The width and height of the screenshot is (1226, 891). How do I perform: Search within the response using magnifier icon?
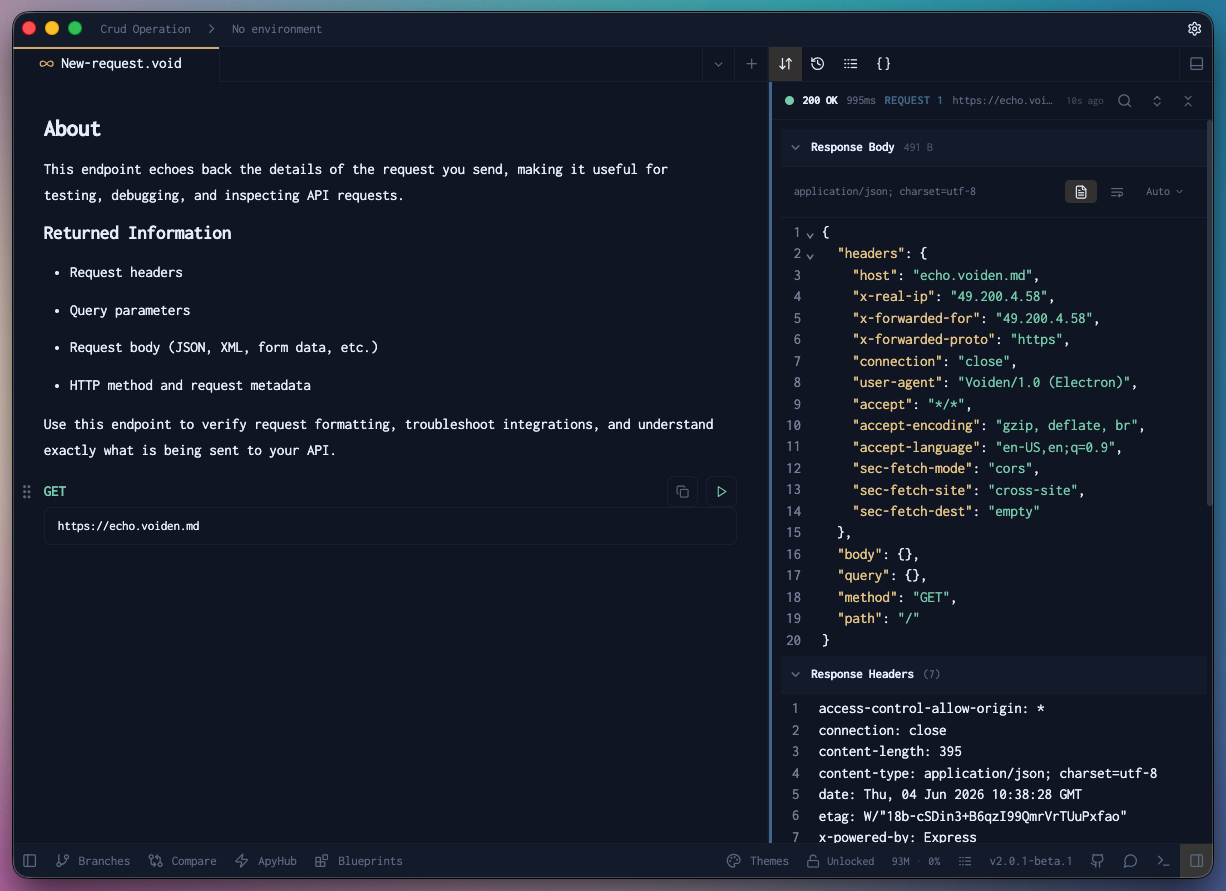[1125, 101]
